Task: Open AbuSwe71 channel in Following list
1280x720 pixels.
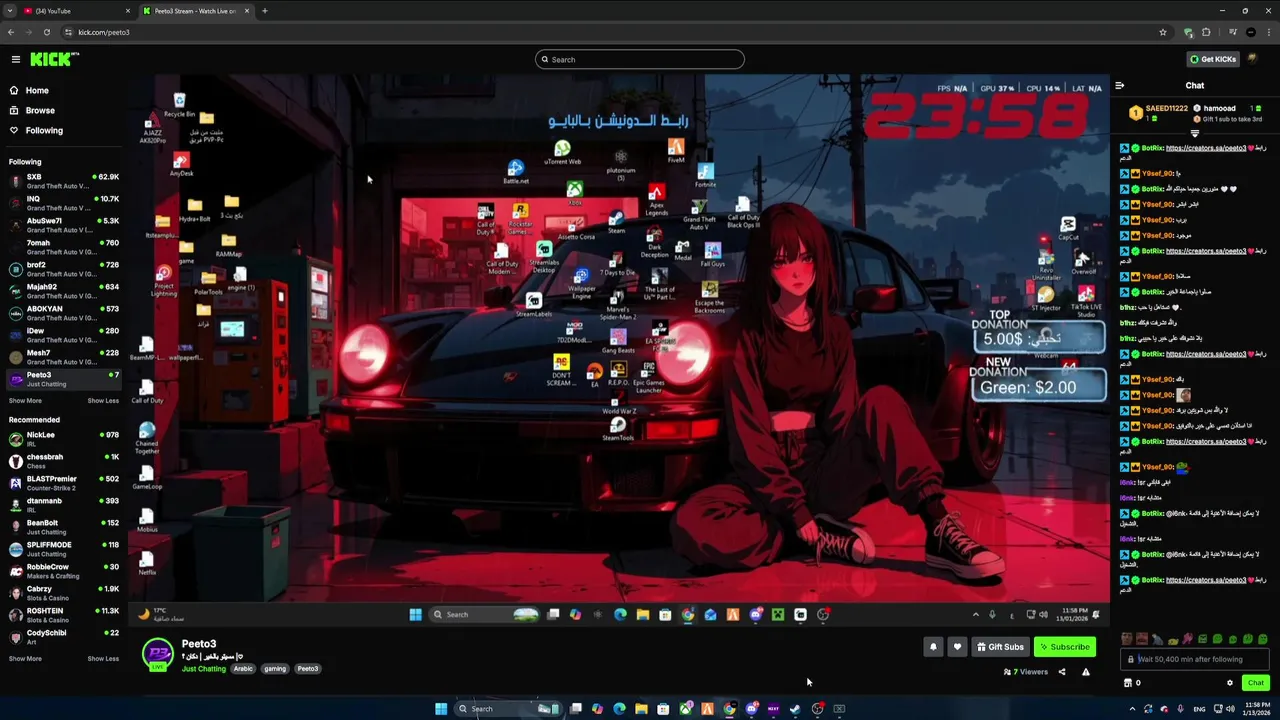Action: click(x=63, y=225)
